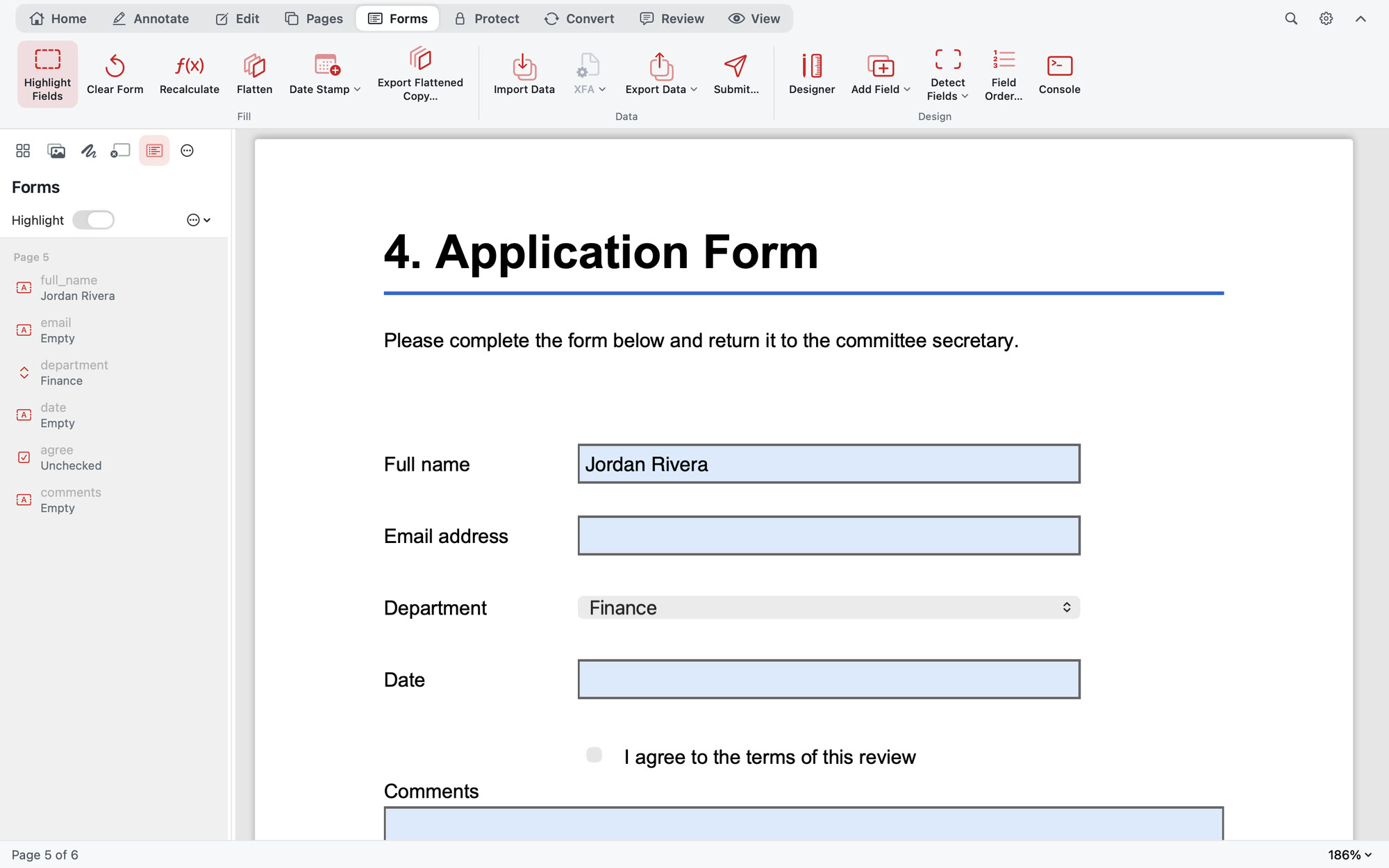Open Import Data
Screen dimensions: 1389x868
pyautogui.click(x=524, y=74)
